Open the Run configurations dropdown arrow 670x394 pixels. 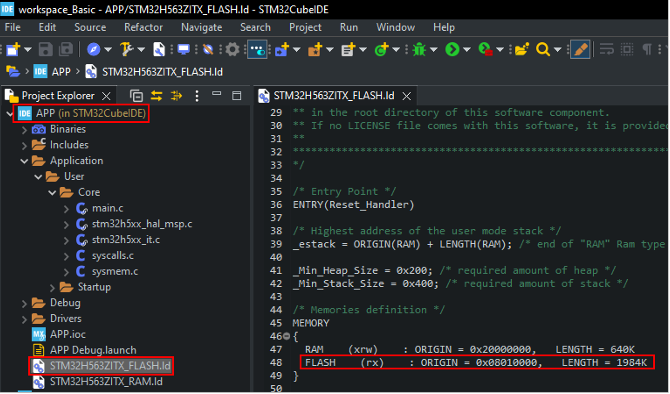click(x=467, y=50)
